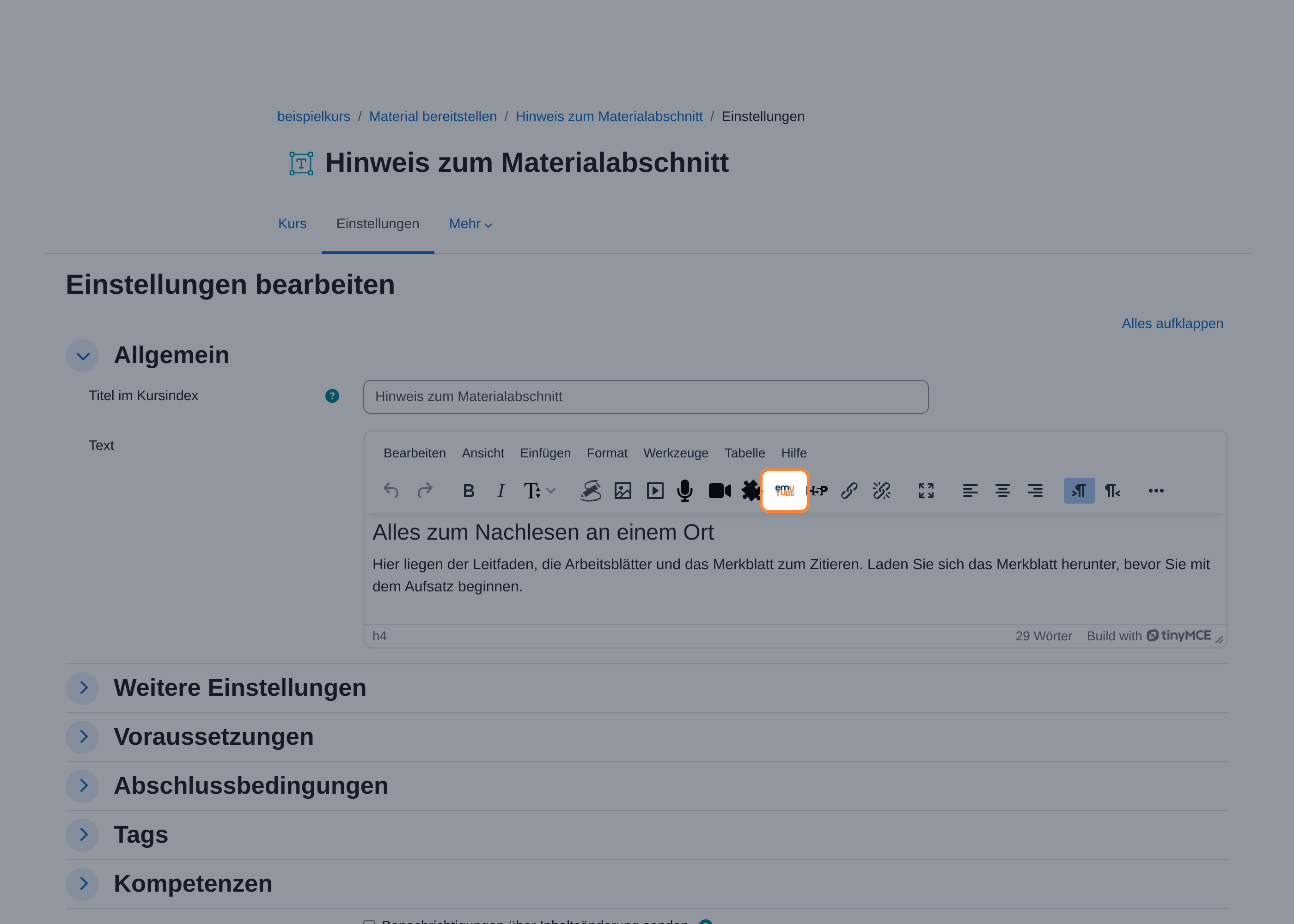Toggle editor fullscreen mode icon
This screenshot has height=924, width=1294.
(926, 491)
